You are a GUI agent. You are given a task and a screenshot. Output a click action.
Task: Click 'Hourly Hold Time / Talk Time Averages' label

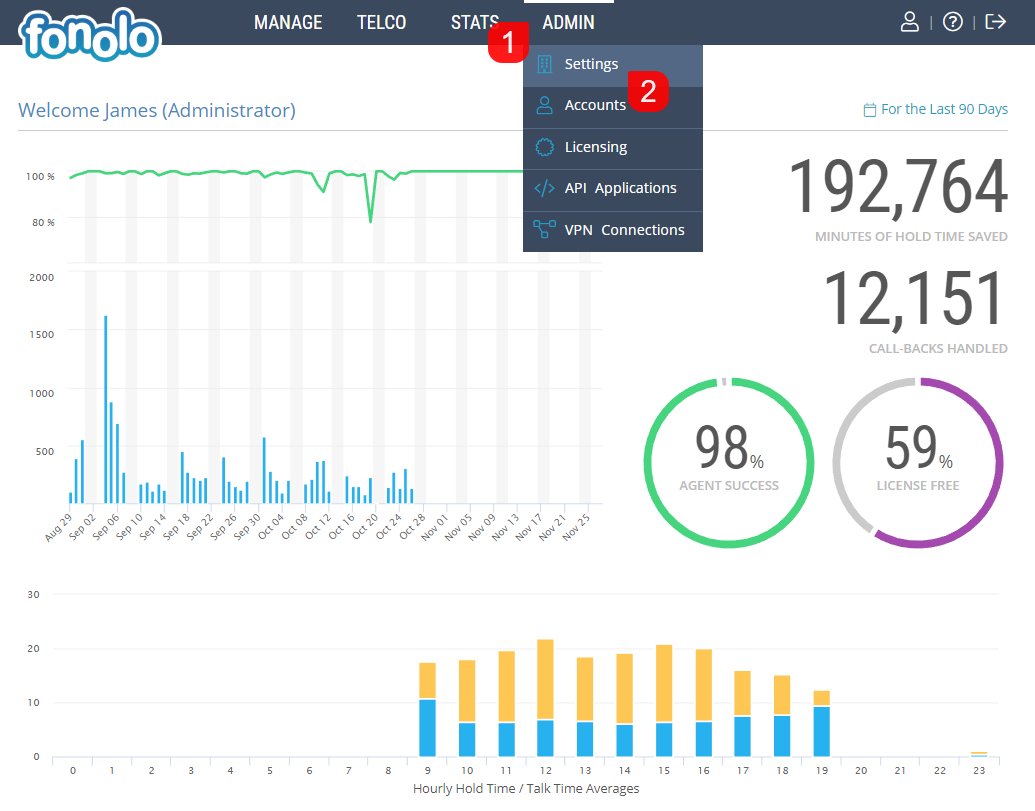pos(526,789)
